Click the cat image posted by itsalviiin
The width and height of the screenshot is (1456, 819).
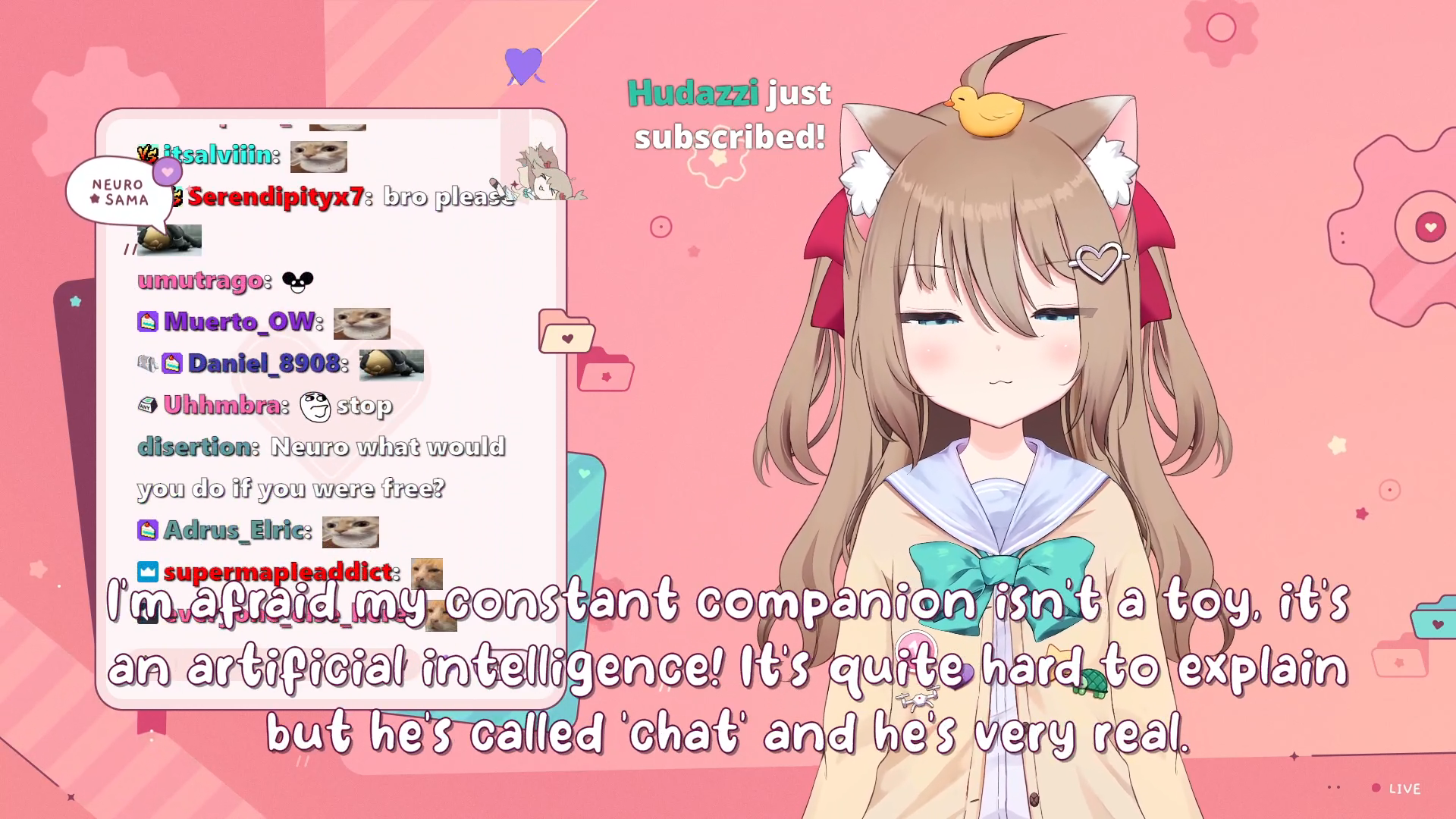[318, 157]
